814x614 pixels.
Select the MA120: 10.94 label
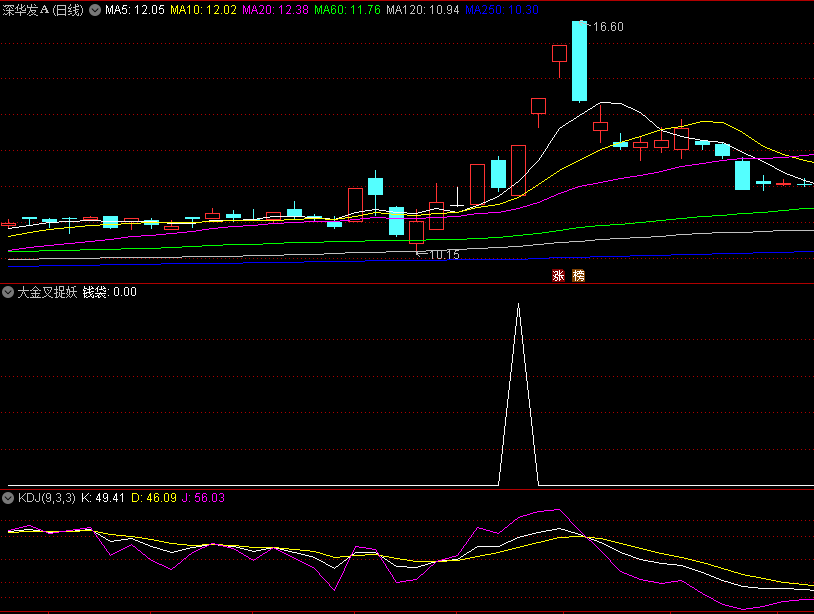[423, 10]
